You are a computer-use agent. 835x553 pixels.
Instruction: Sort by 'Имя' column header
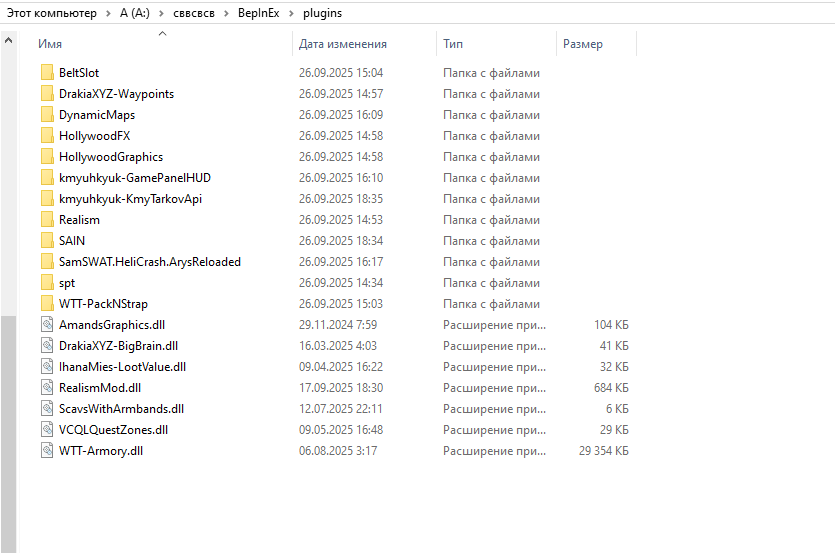pos(50,44)
